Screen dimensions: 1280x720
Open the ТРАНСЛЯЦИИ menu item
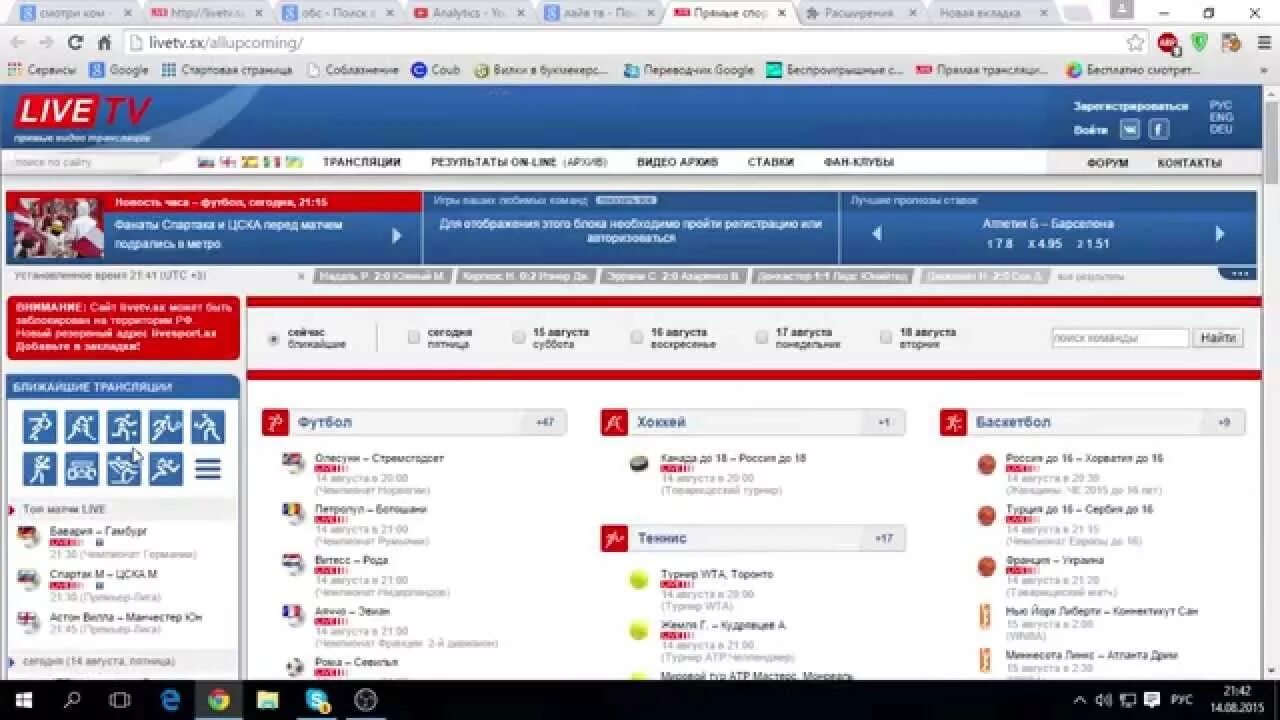(x=361, y=162)
